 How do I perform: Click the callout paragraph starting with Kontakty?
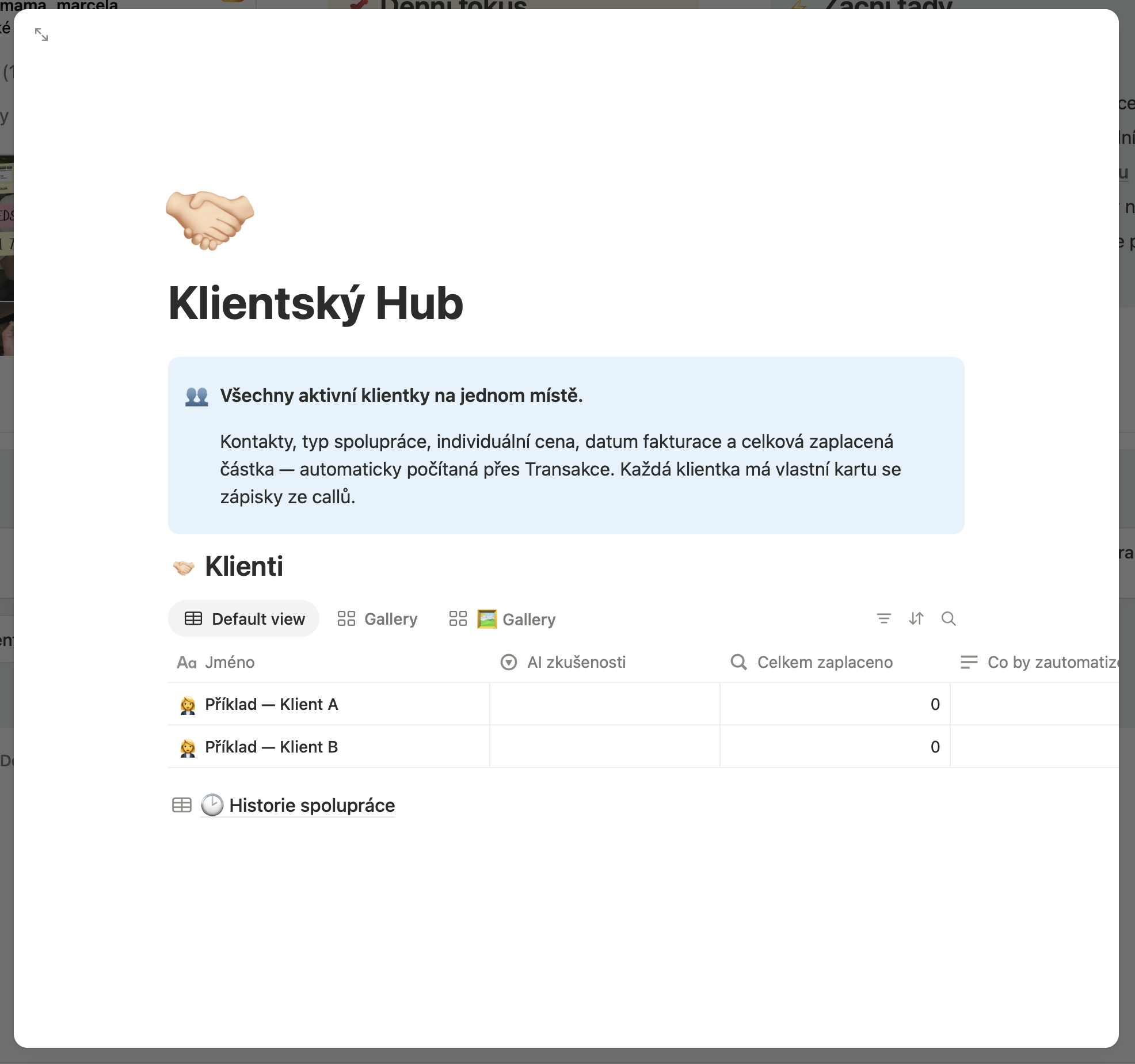(x=561, y=469)
